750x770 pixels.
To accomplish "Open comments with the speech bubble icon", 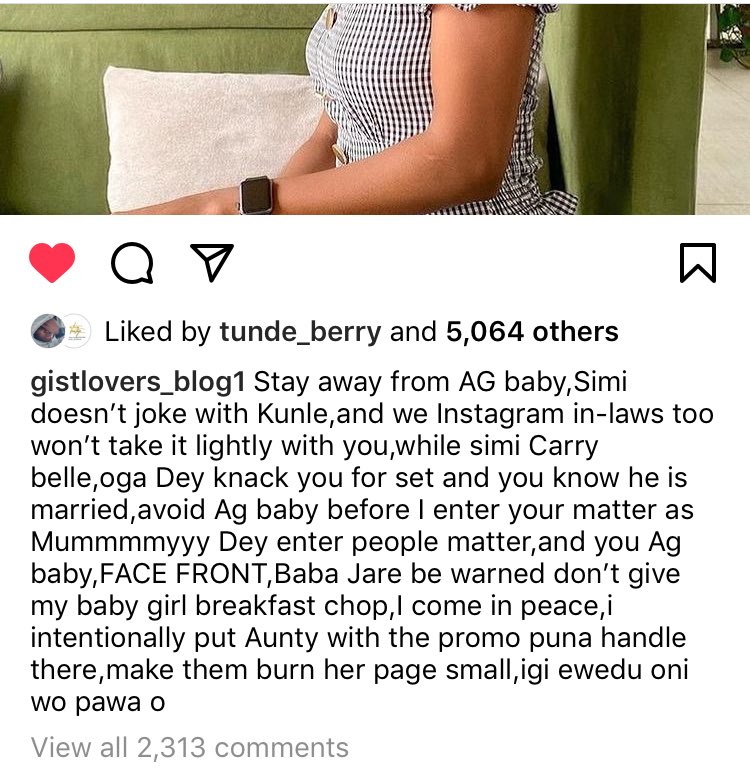I will pos(132,263).
